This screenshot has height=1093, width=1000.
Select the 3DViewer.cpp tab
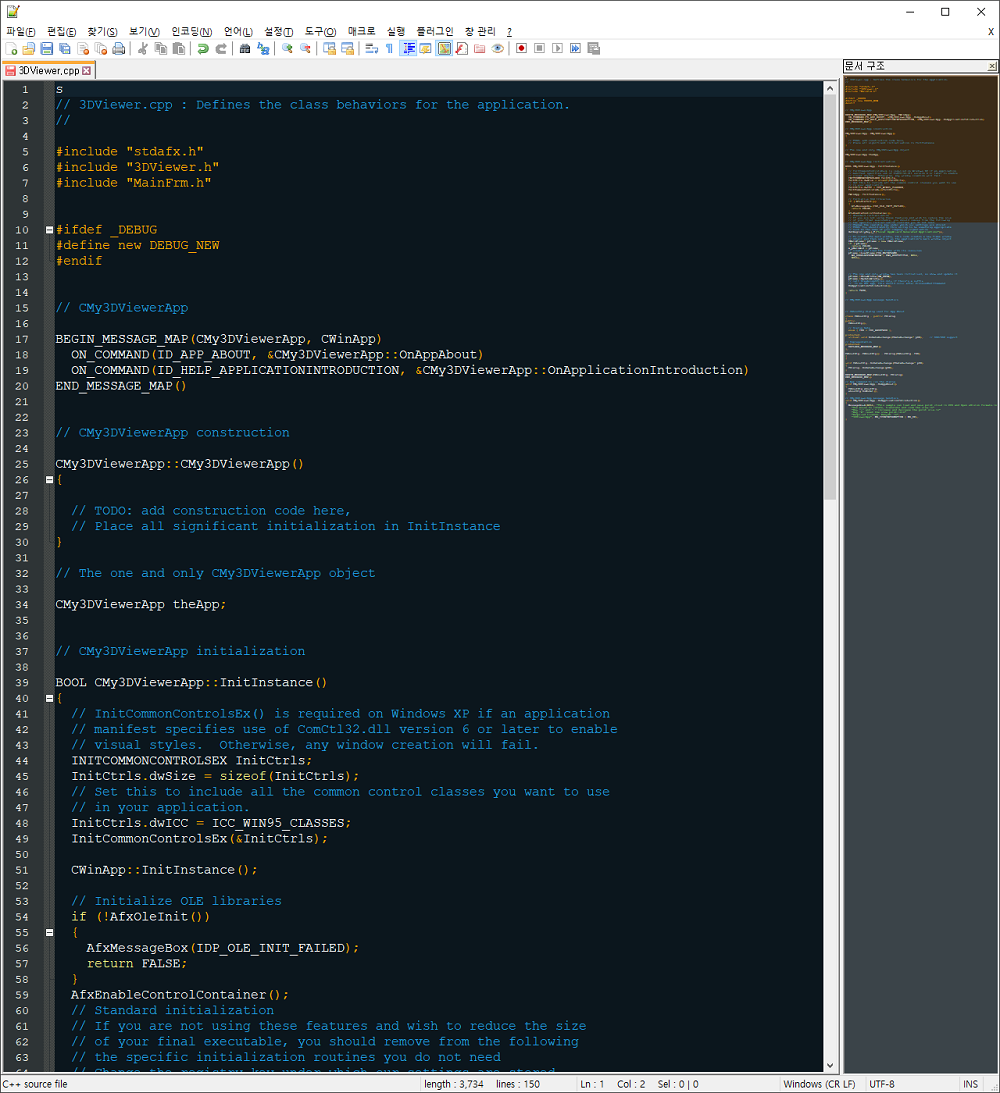(x=48, y=70)
